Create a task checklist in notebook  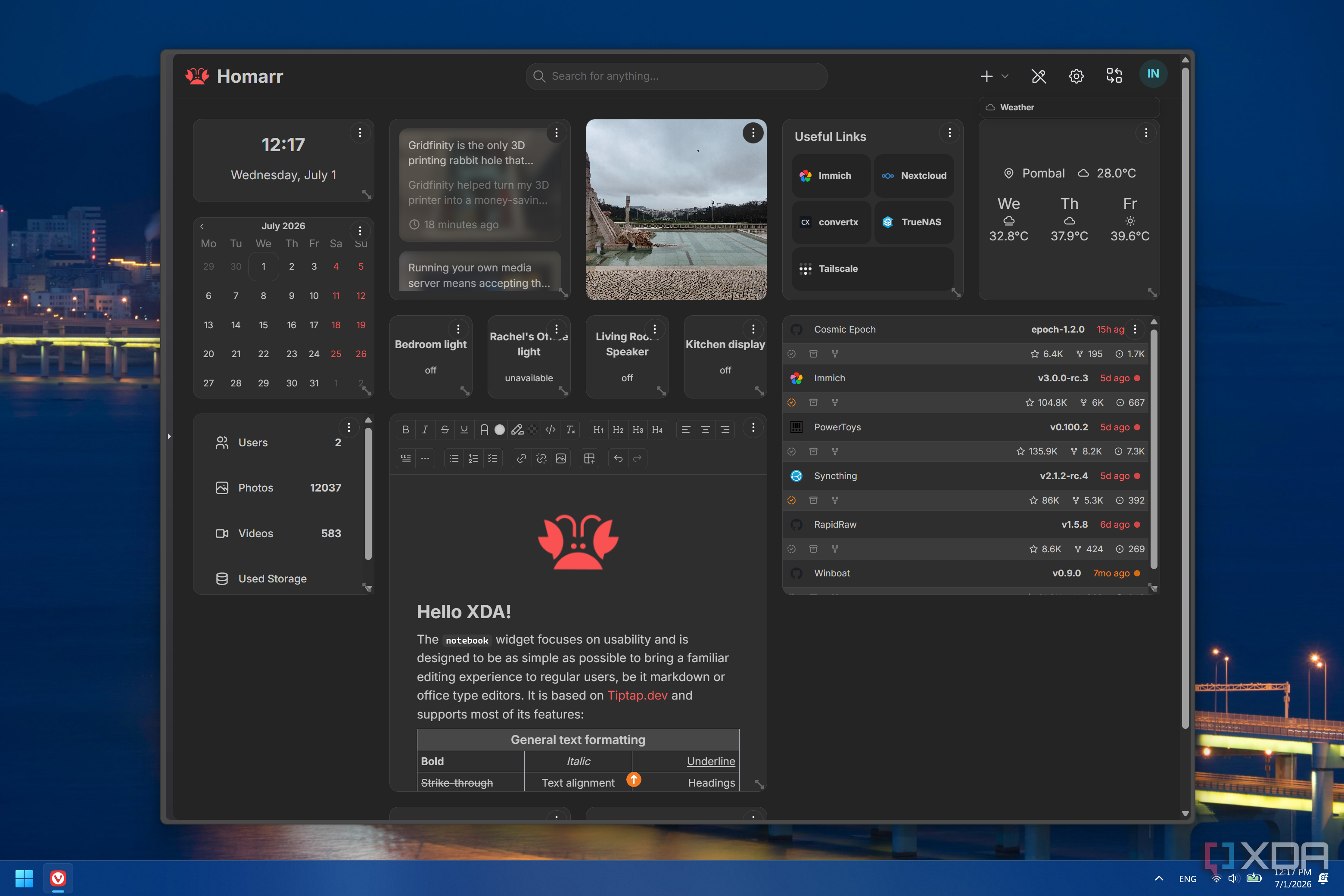492,458
